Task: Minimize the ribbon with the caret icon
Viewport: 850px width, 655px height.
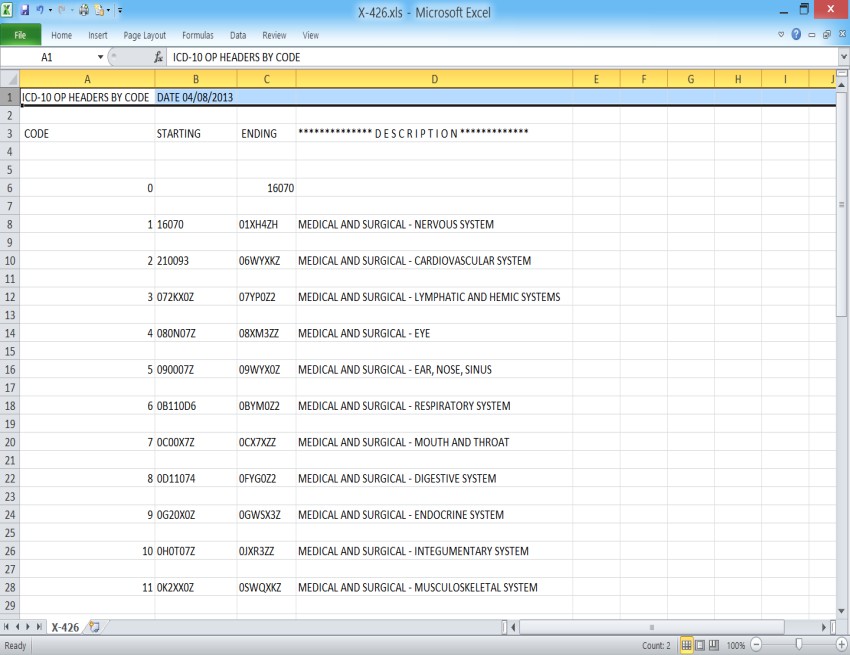Action: [x=781, y=34]
